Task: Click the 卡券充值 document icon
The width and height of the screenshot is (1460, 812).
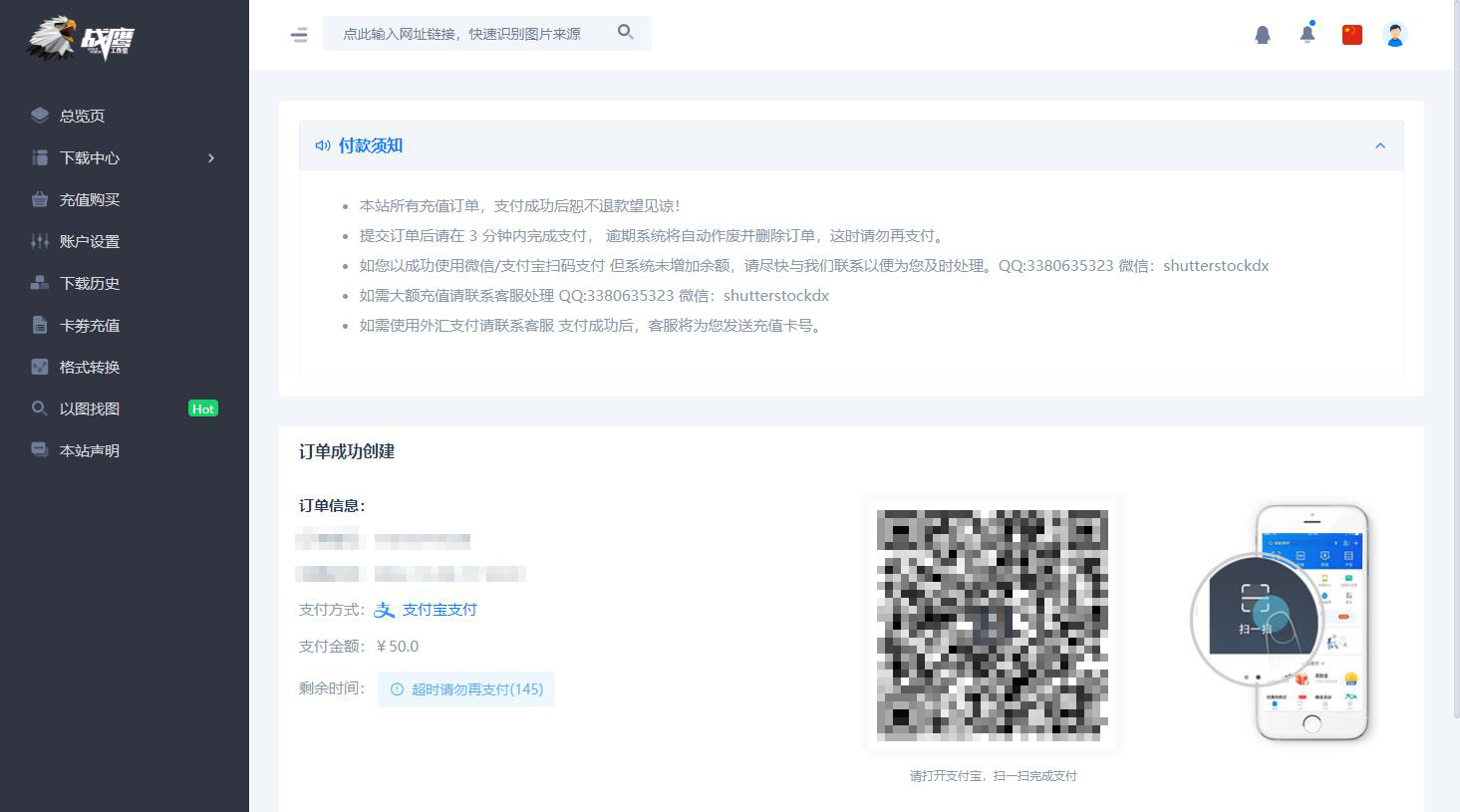Action: (x=40, y=325)
